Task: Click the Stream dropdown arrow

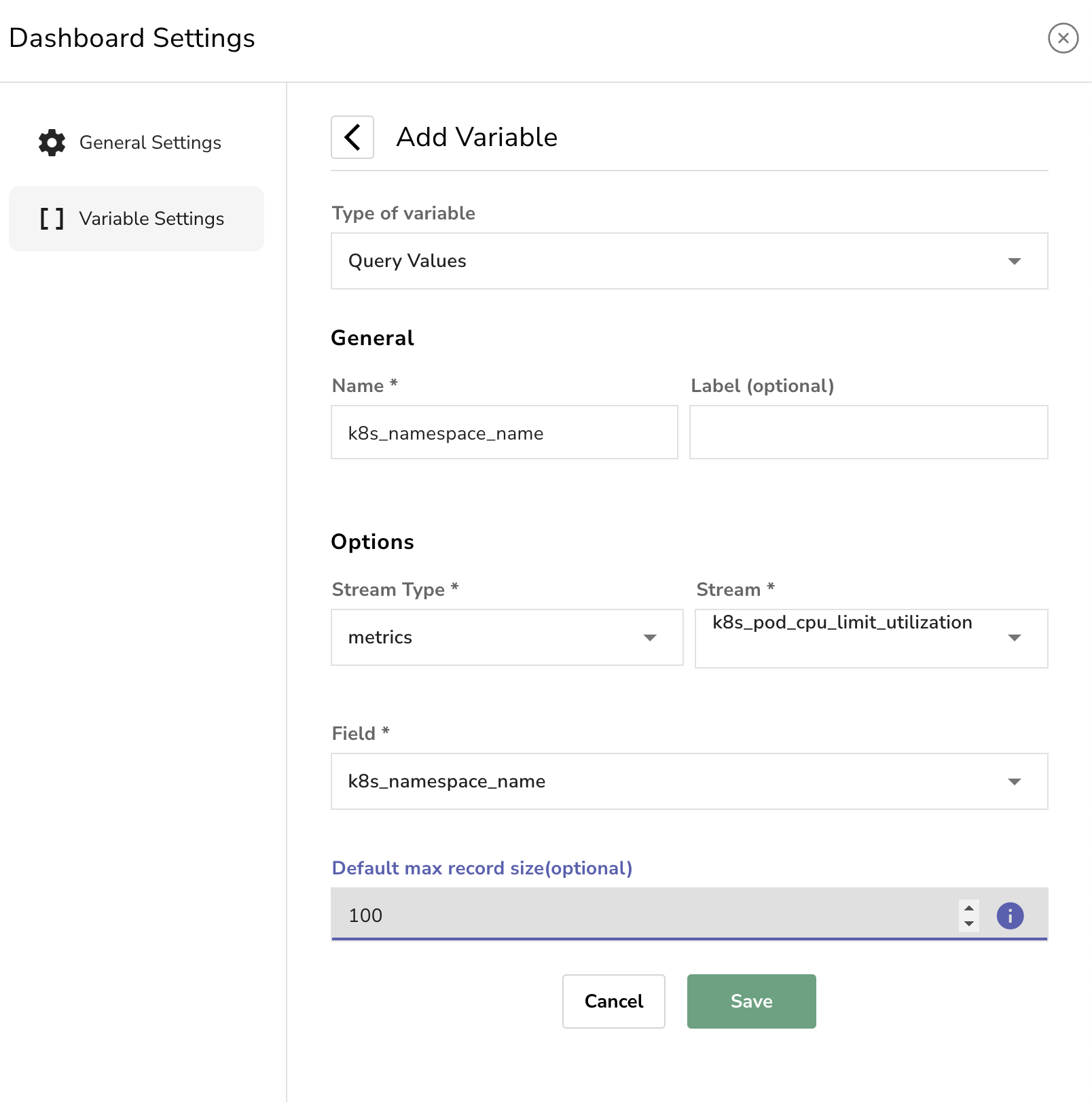Action: tap(1015, 638)
